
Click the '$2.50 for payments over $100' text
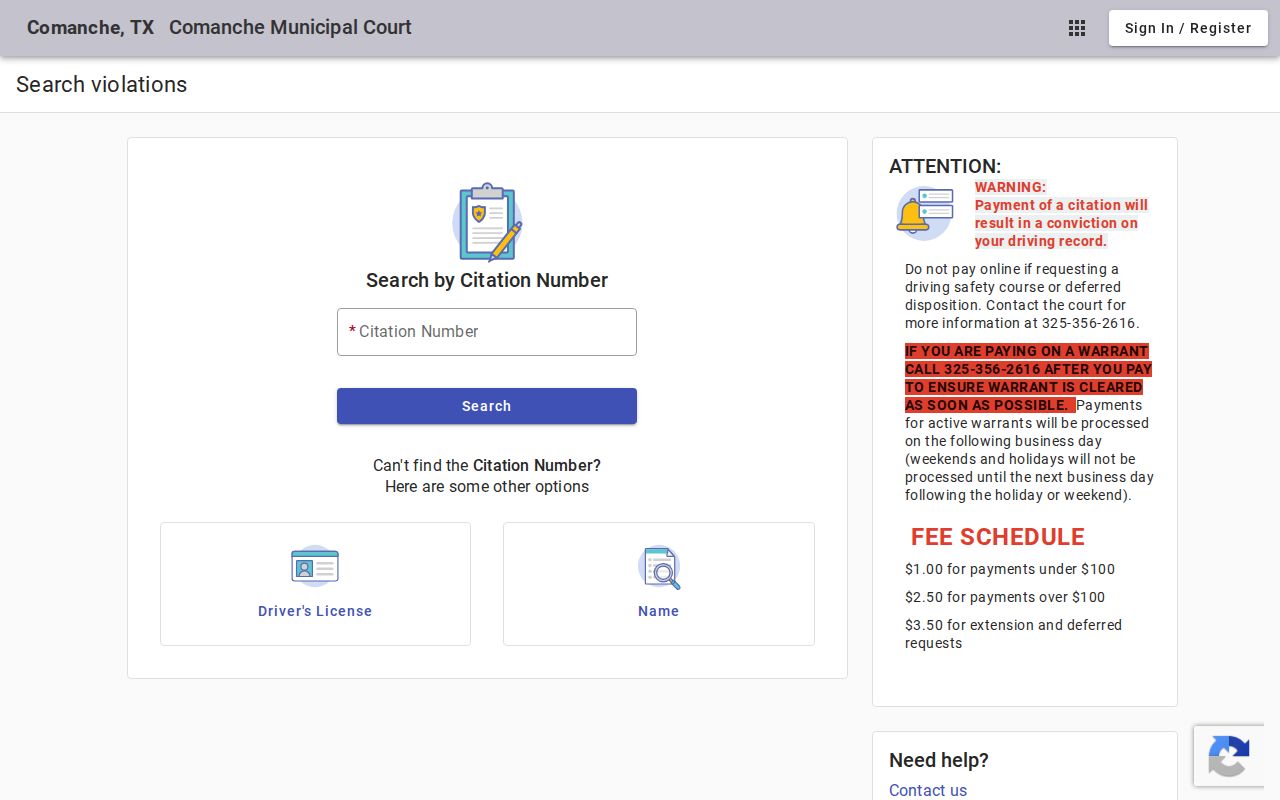(x=1005, y=597)
